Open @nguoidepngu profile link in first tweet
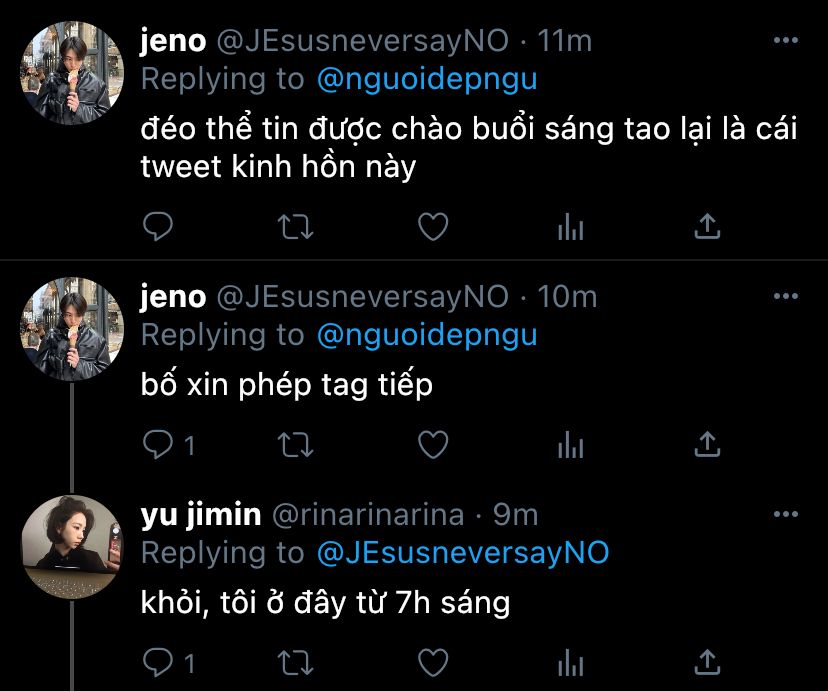The width and height of the screenshot is (828, 691). 427,79
